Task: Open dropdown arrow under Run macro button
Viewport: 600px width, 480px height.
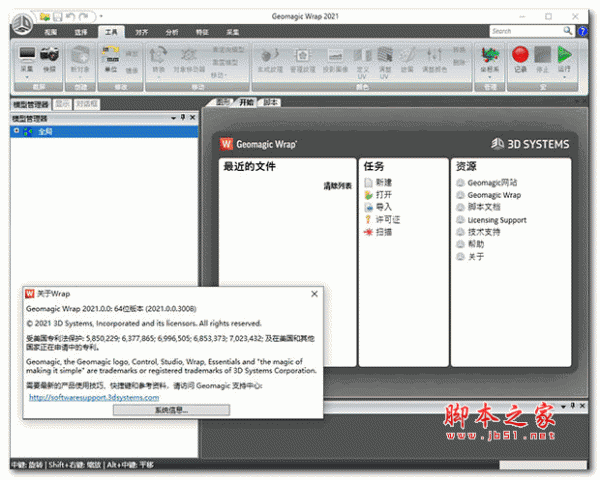Action: (x=564, y=77)
